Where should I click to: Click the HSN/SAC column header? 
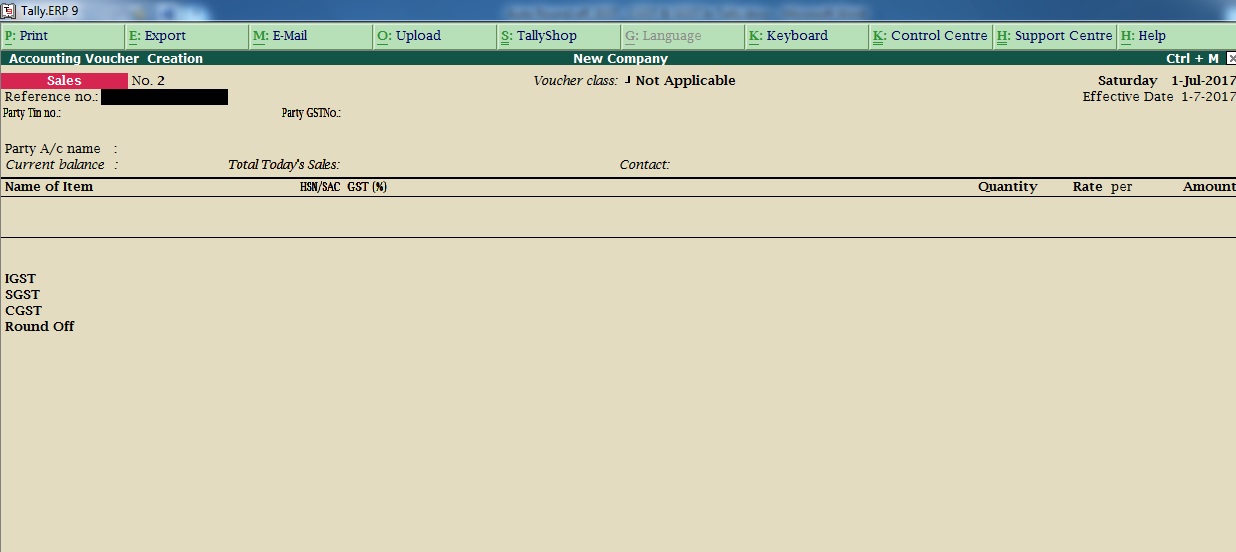[x=320, y=187]
